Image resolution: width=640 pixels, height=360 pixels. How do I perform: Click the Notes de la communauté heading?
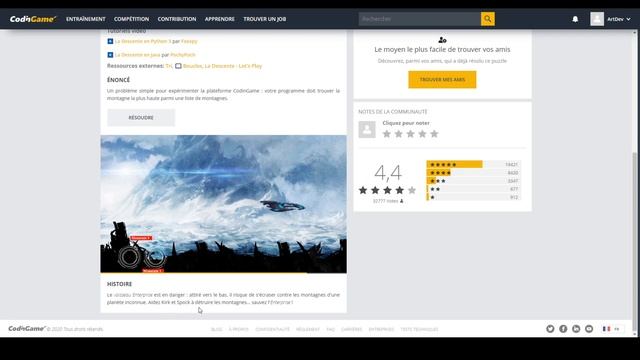click(x=393, y=111)
